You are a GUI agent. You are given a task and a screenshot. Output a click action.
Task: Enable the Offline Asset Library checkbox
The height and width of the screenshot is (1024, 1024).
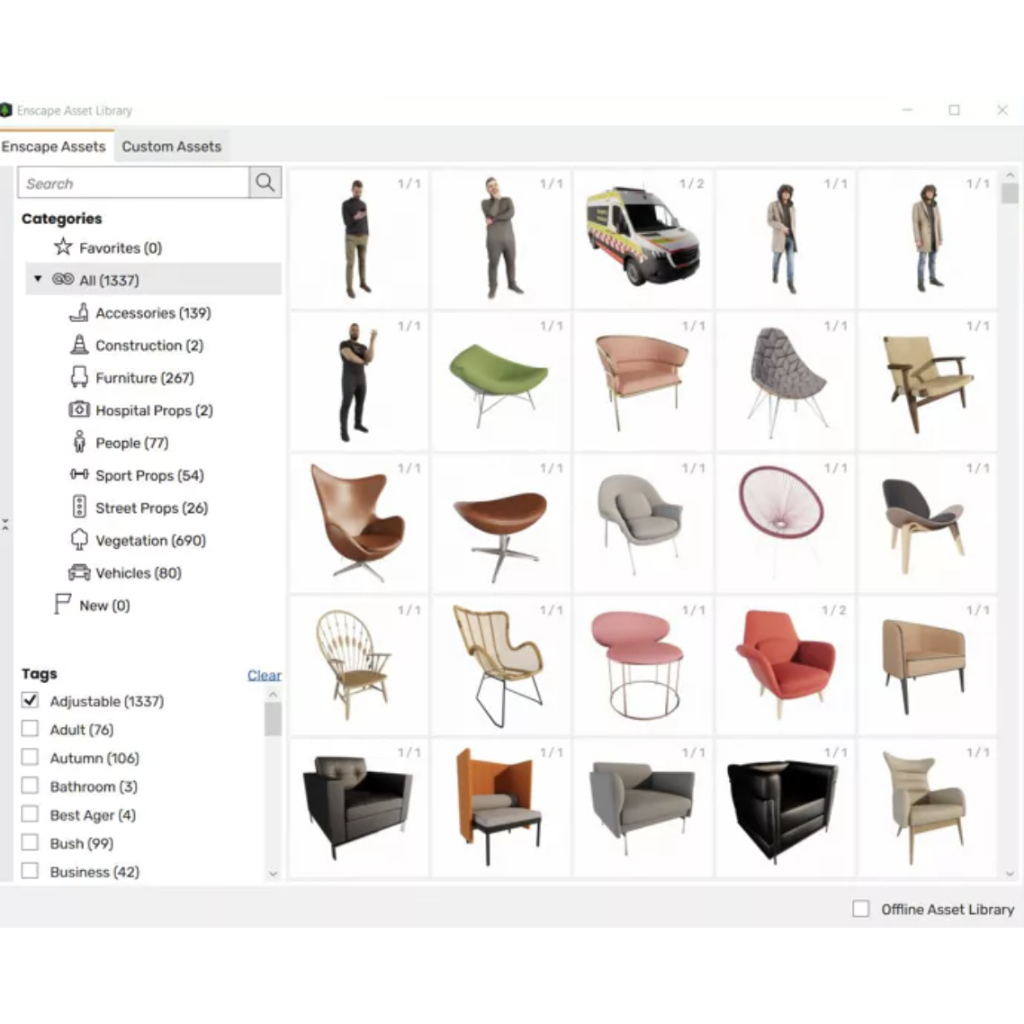point(861,909)
